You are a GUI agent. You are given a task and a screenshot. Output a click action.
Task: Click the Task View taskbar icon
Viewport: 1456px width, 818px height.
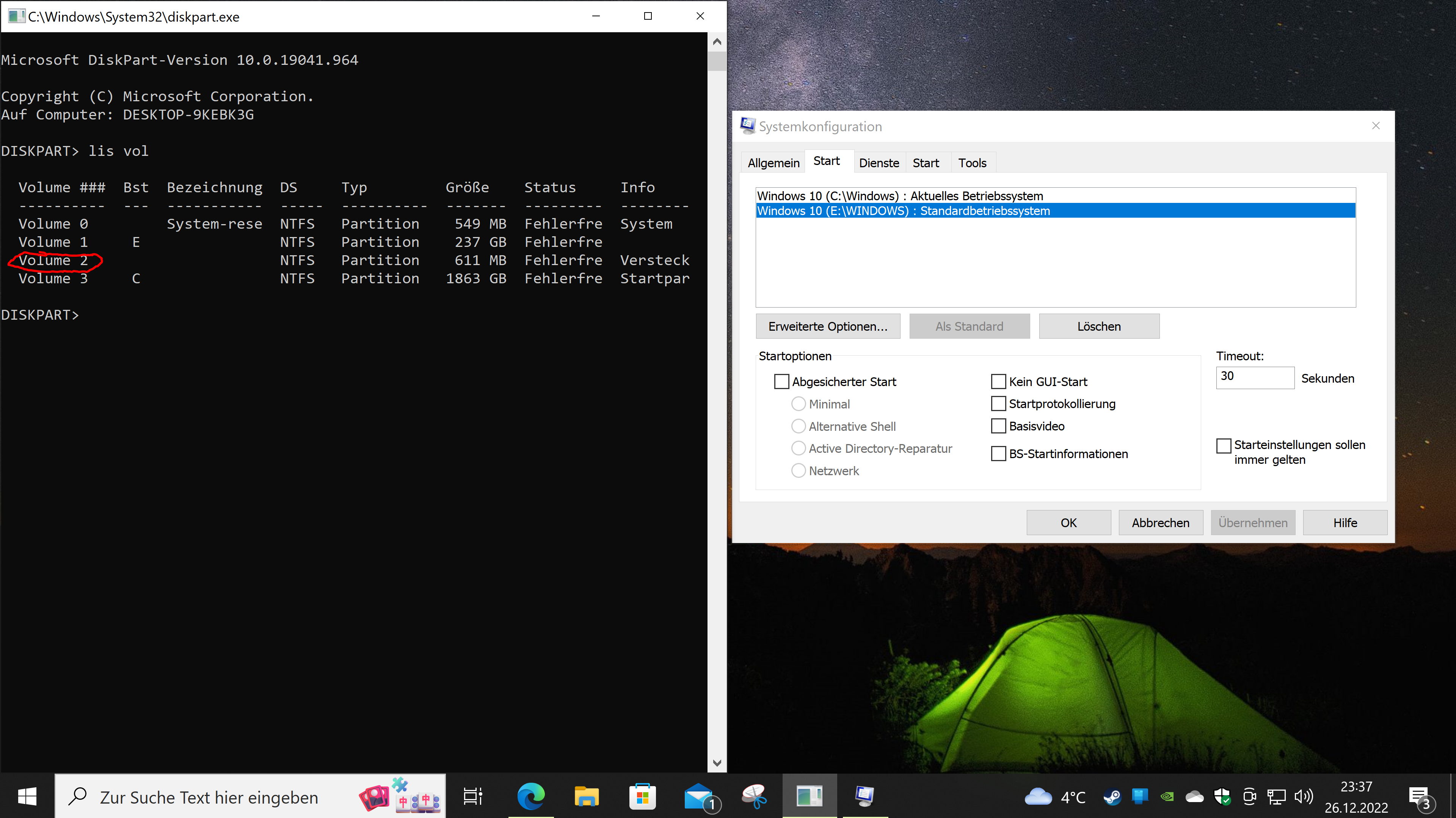pos(472,796)
